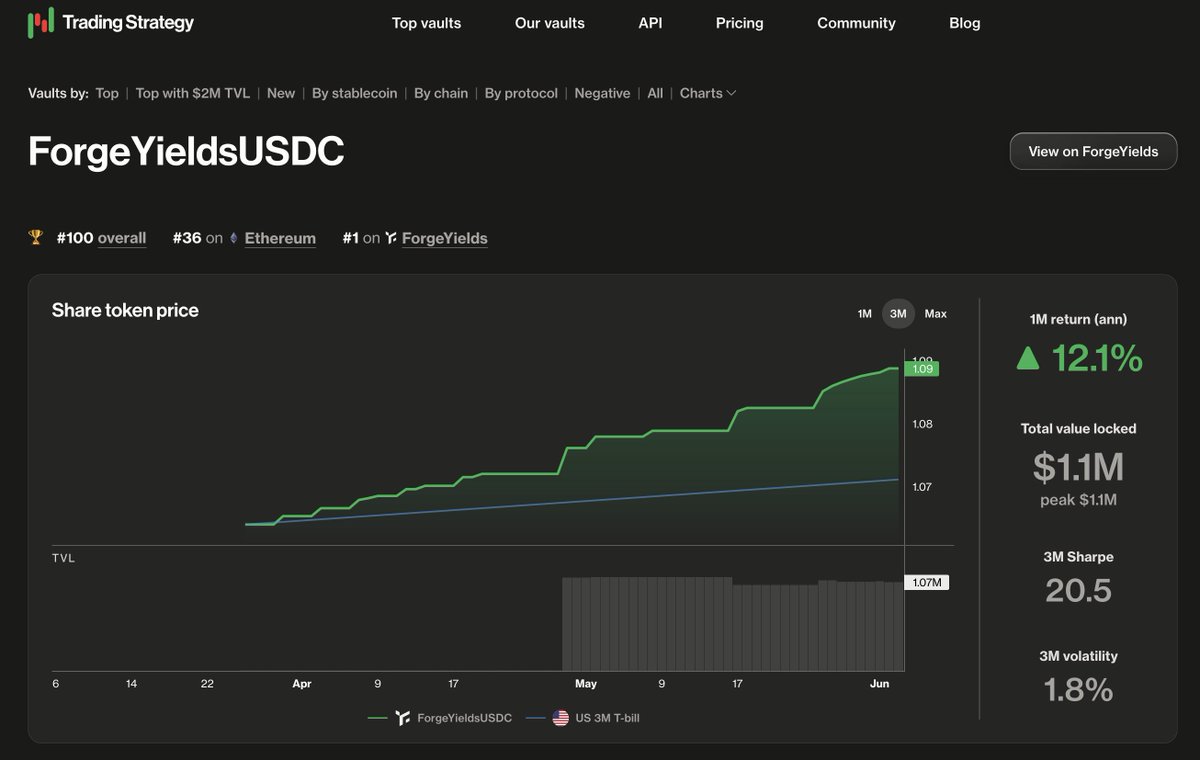
Task: Click the May date axis label
Action: coord(586,684)
